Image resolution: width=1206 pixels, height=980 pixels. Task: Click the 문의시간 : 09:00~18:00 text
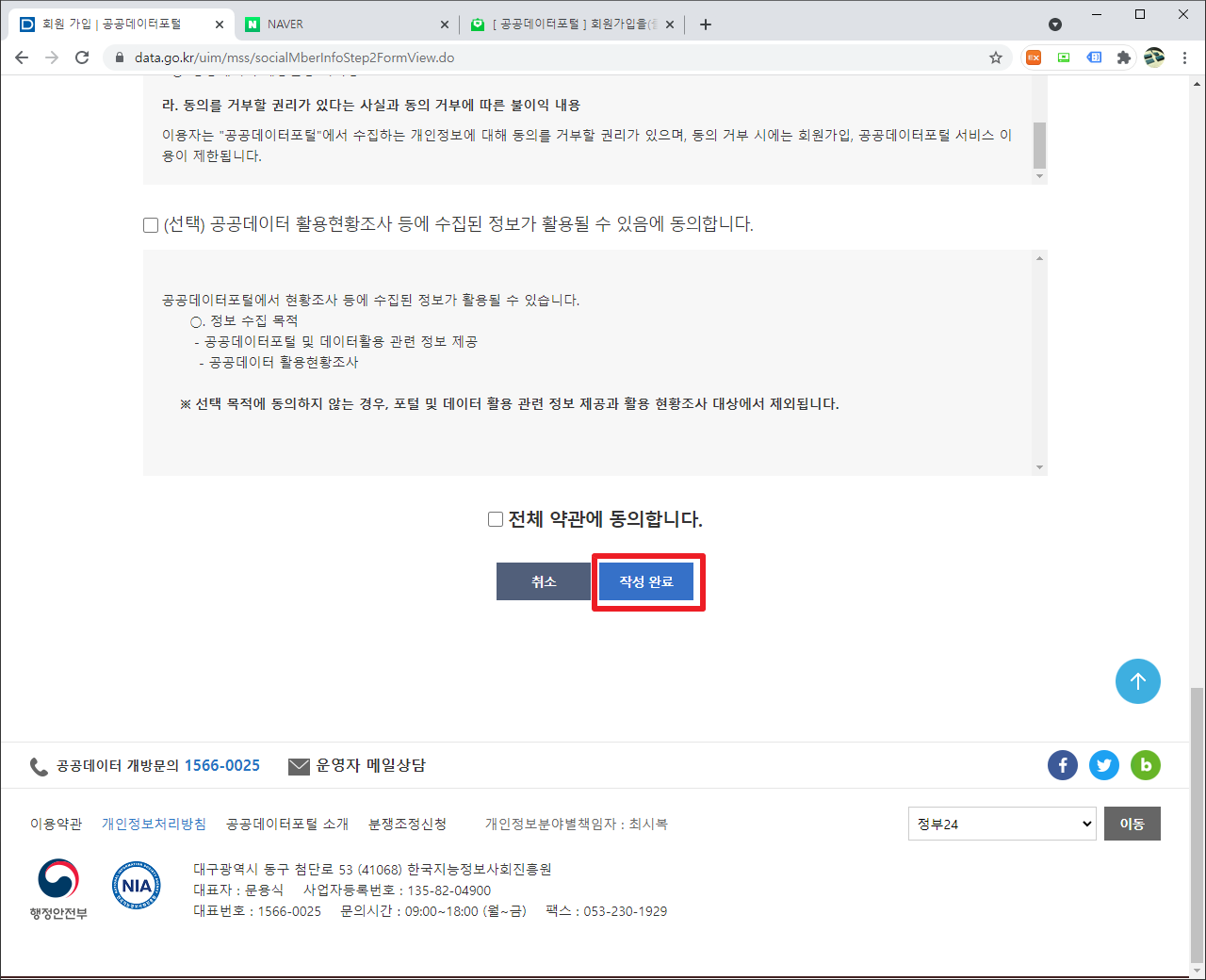coord(433,911)
